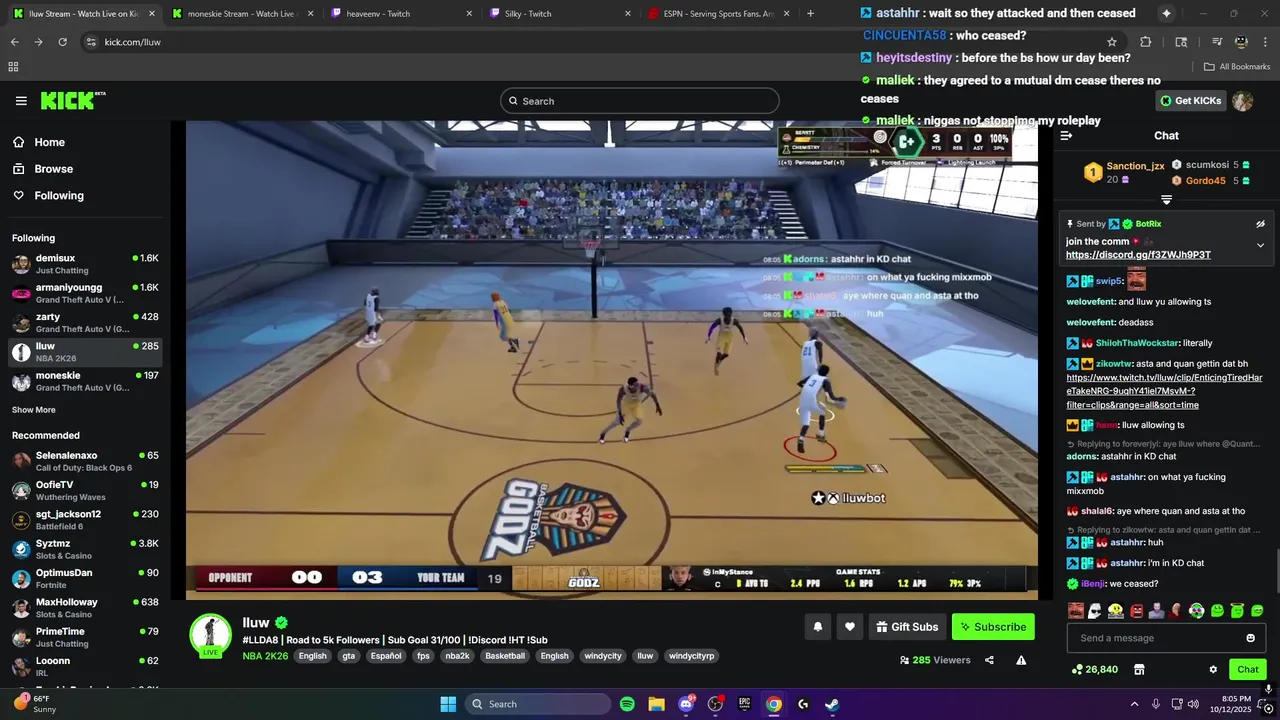
Task: Click the Basketball tag
Action: tap(505, 656)
